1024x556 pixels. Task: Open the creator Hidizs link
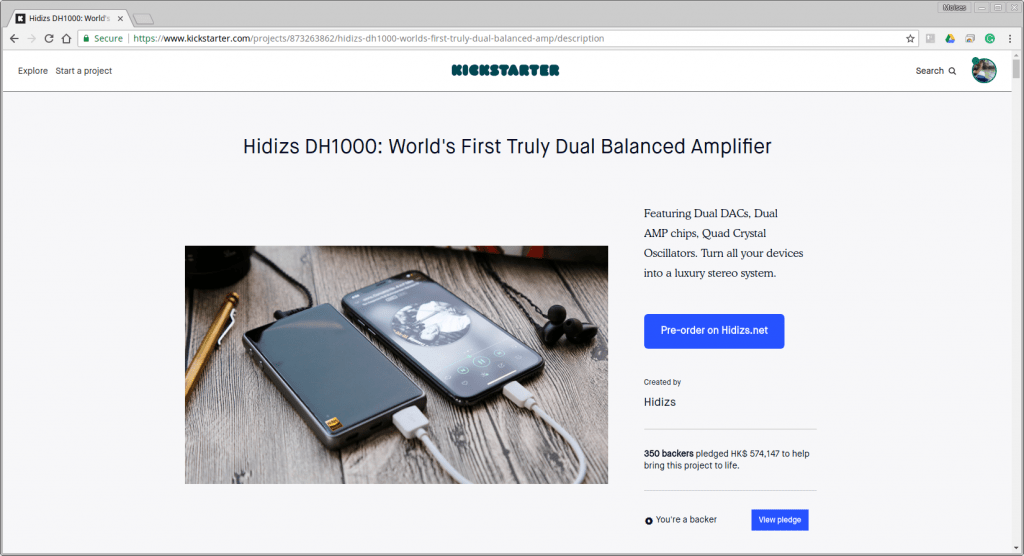(660, 402)
